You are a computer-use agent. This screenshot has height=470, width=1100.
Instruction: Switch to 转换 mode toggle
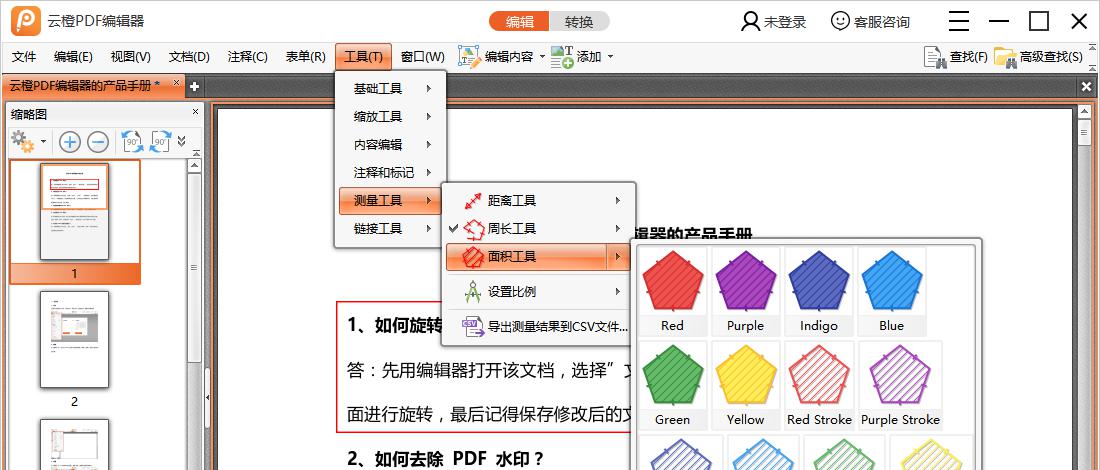tap(579, 22)
